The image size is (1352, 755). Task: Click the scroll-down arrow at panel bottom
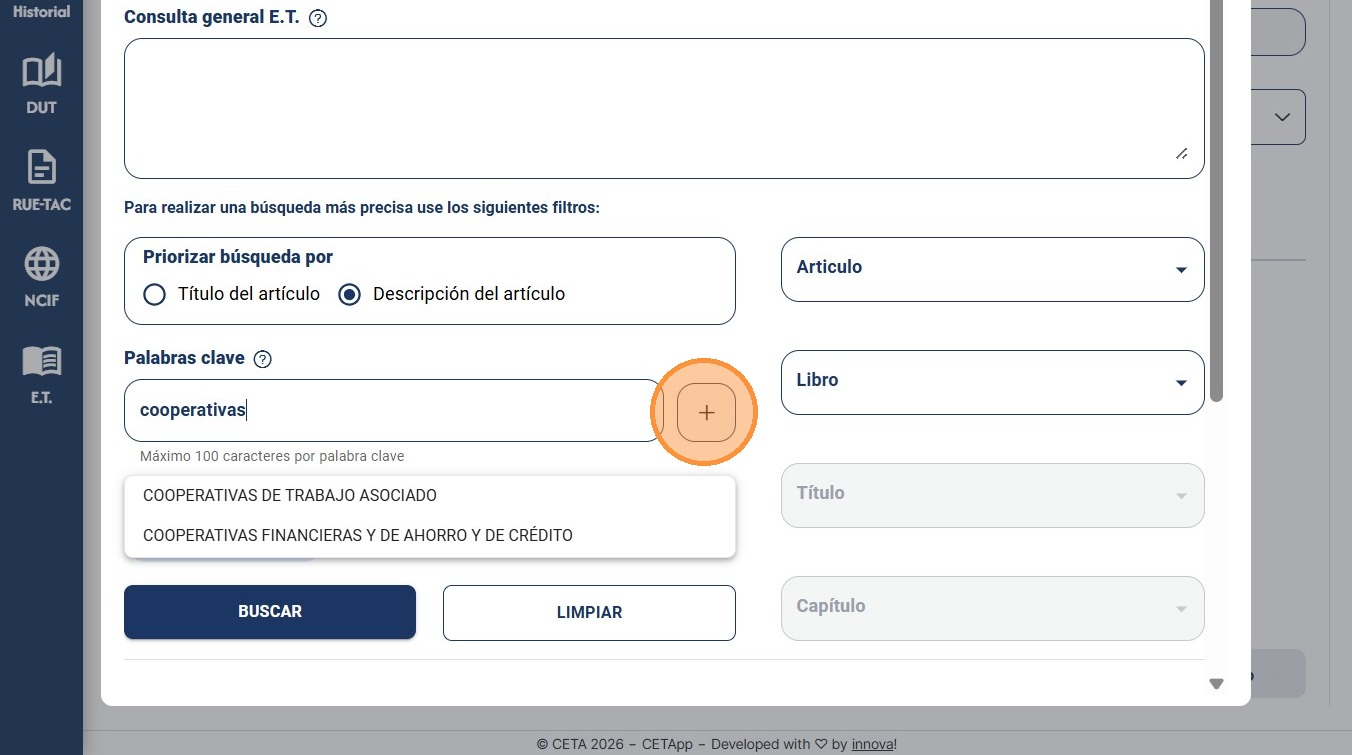click(1216, 684)
